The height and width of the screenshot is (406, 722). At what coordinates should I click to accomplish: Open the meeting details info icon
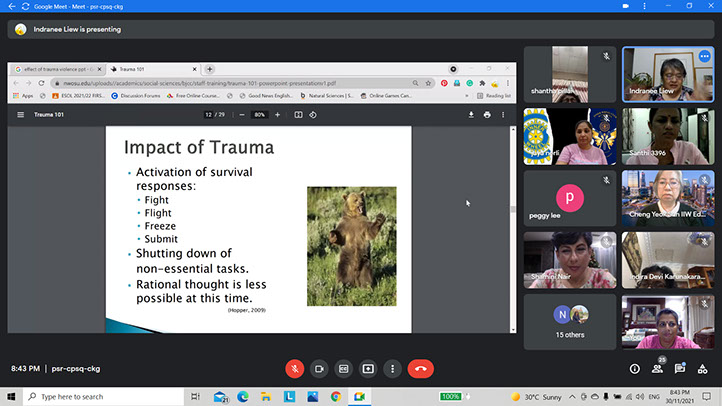point(634,368)
